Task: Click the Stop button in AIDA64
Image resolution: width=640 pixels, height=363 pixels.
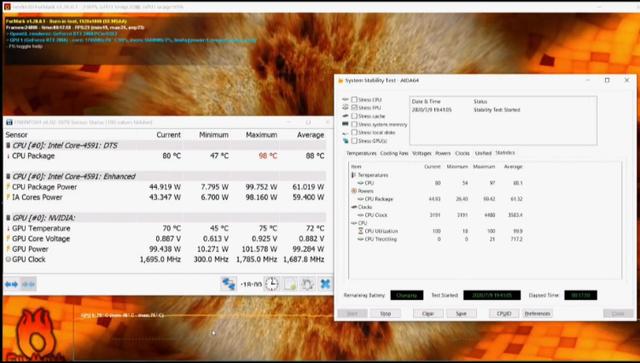Action: tap(385, 314)
